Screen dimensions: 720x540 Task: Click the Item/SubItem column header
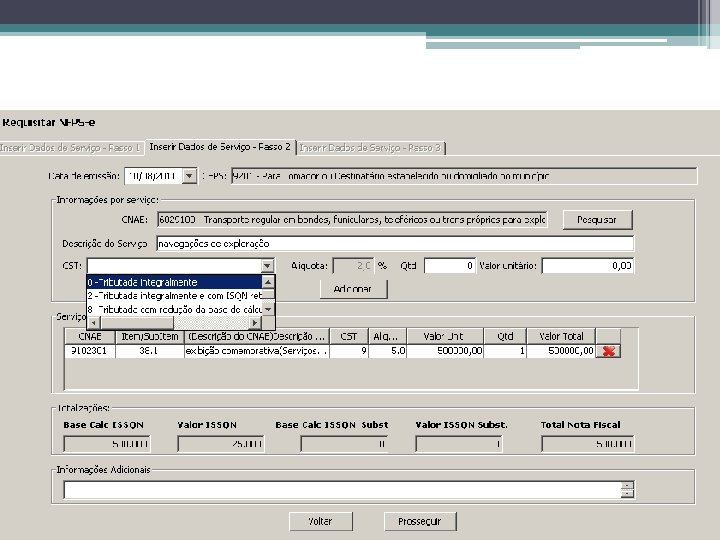(150, 337)
